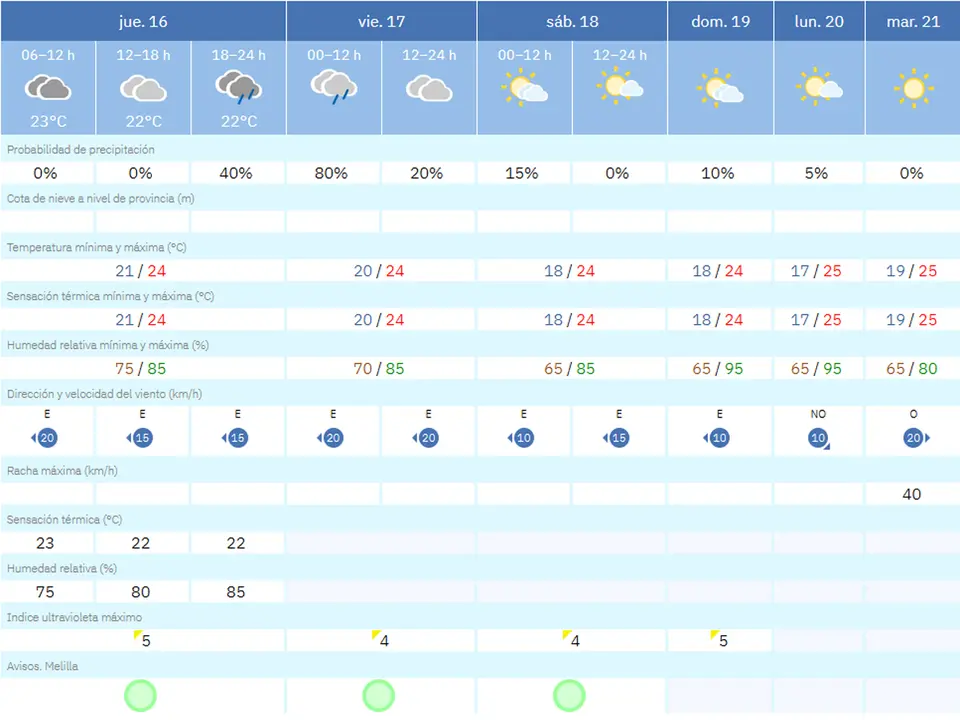Click the green warning circle for jue. 16

pos(140,696)
